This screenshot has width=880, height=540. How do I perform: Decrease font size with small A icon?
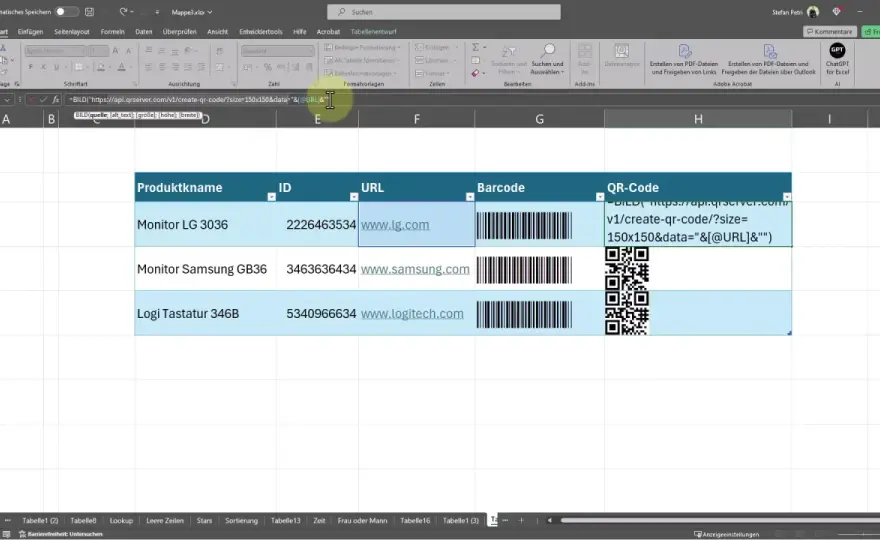click(128, 51)
